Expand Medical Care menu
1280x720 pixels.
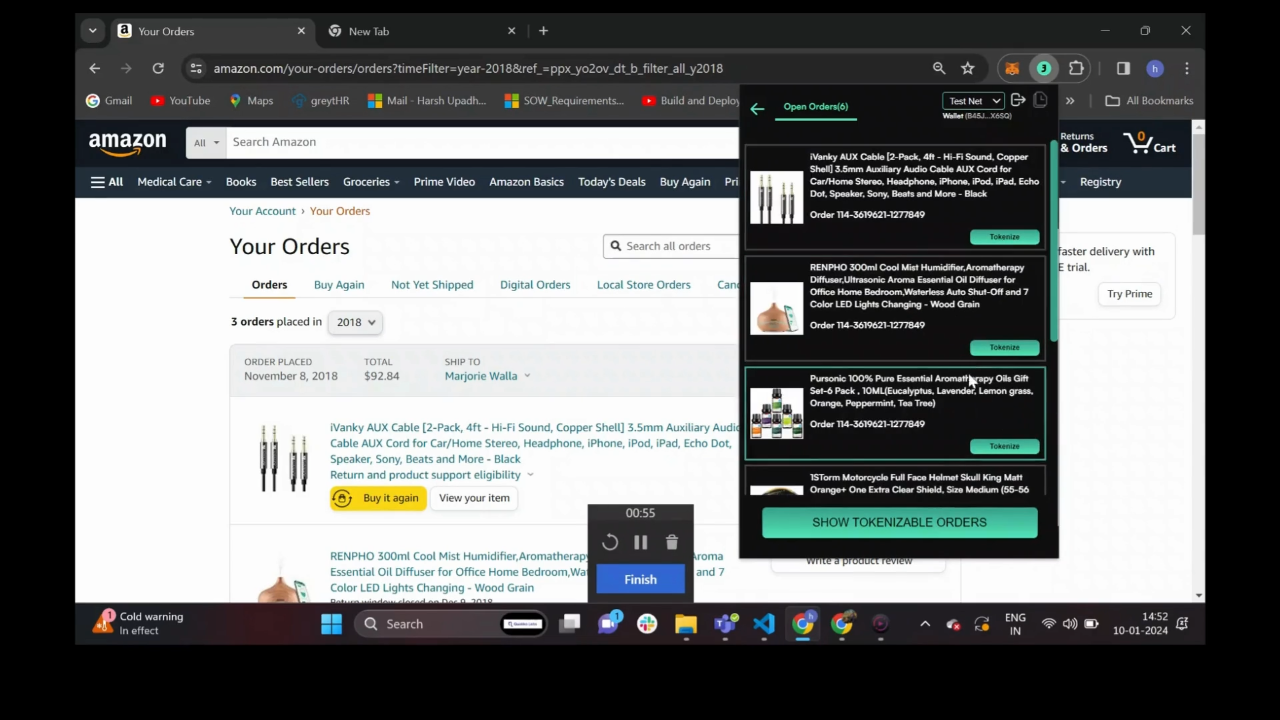174,182
